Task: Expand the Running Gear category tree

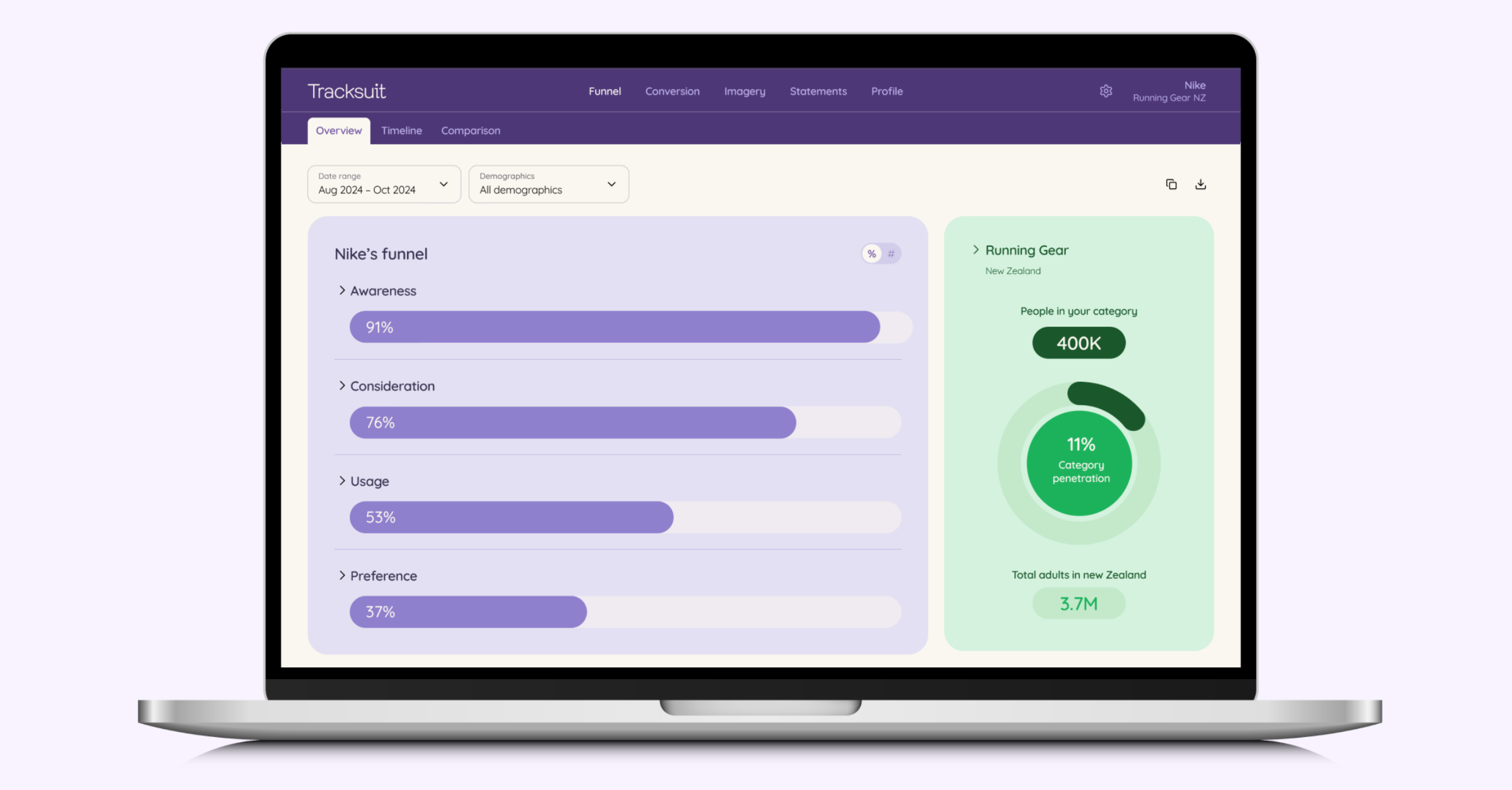Action: tap(976, 250)
